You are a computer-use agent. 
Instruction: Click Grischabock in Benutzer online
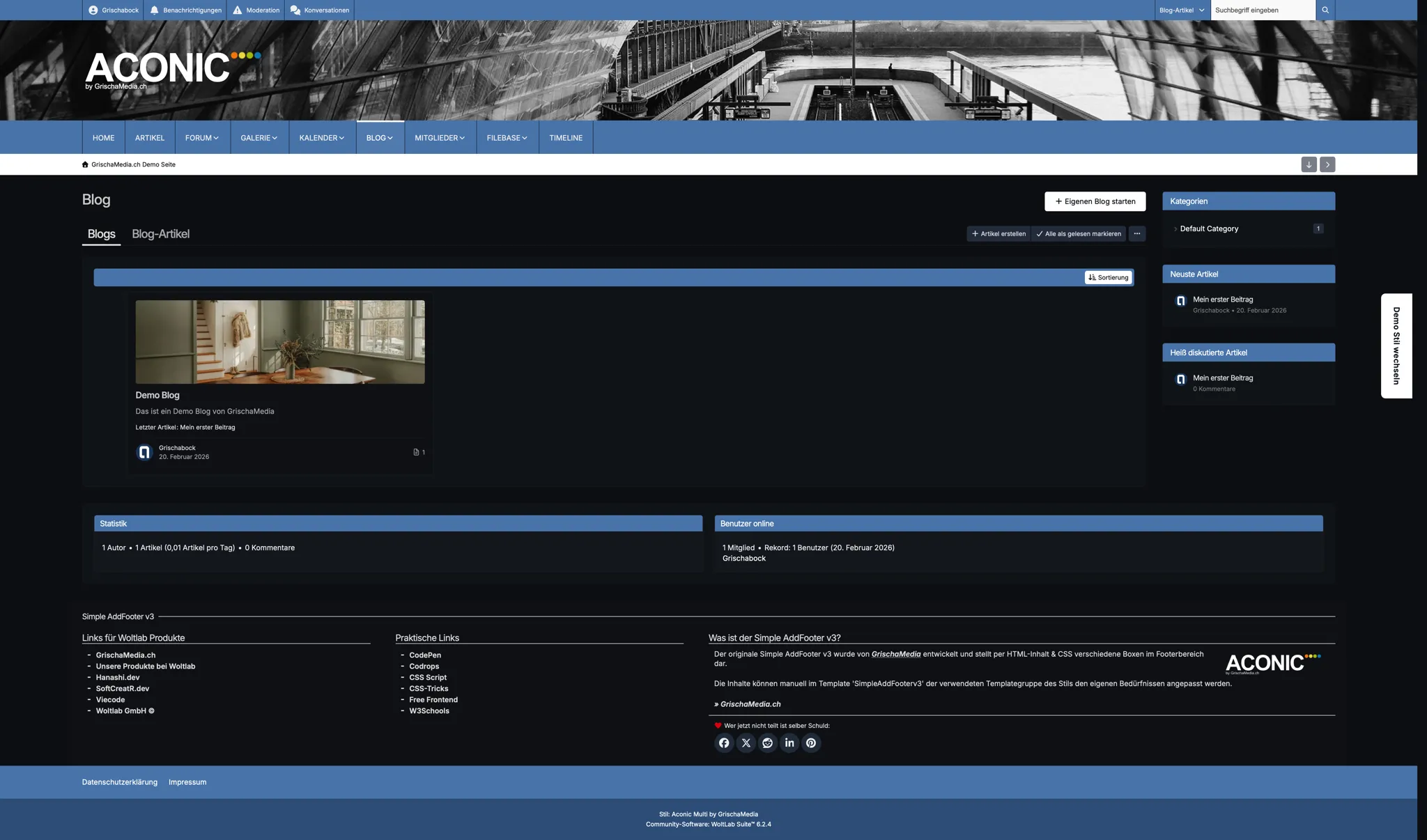coord(743,559)
